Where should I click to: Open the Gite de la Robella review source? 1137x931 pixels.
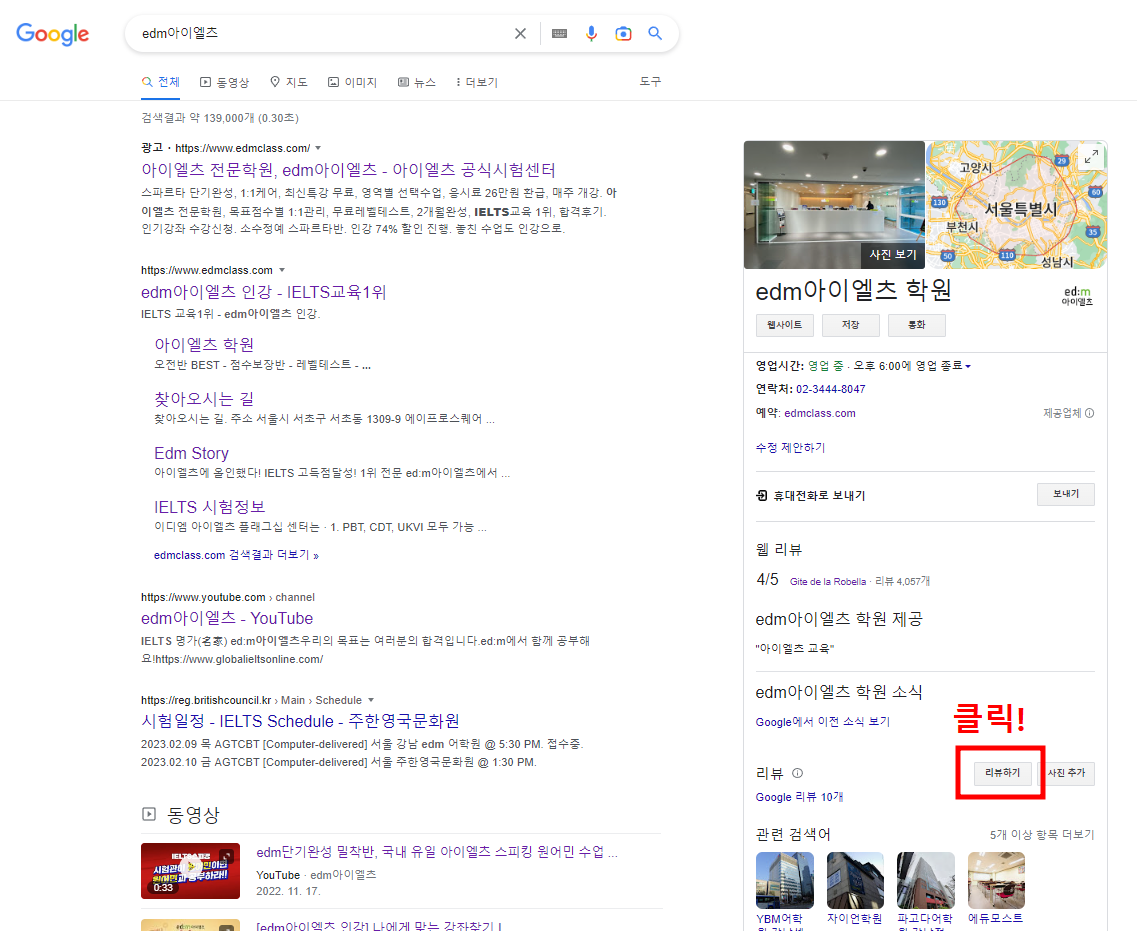(x=827, y=582)
